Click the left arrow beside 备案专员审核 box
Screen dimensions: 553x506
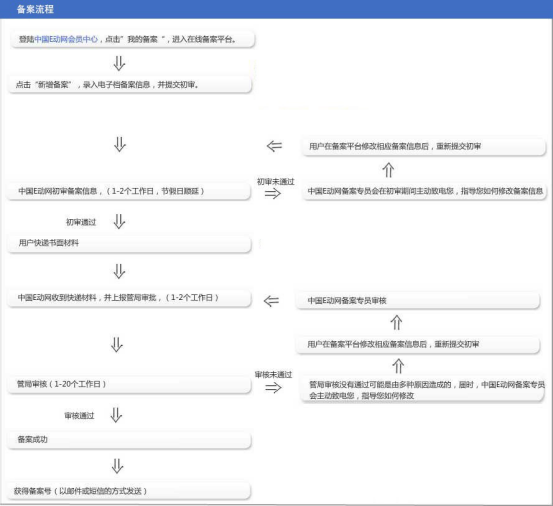tap(271, 301)
